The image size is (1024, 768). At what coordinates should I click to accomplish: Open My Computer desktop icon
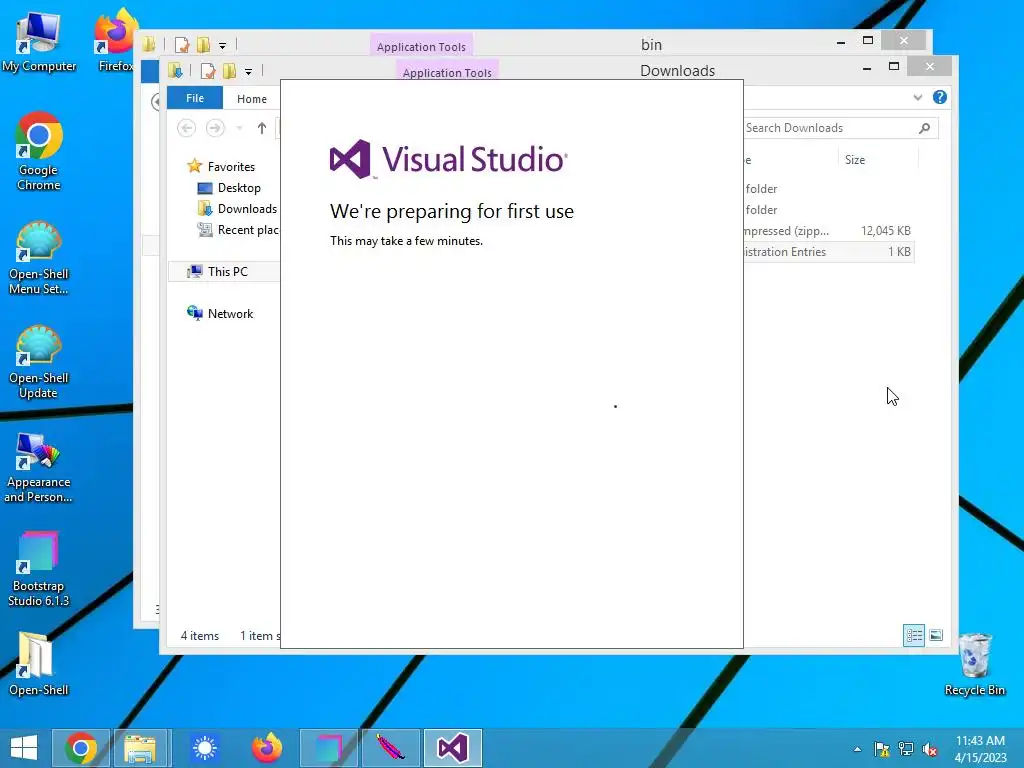coord(39,42)
